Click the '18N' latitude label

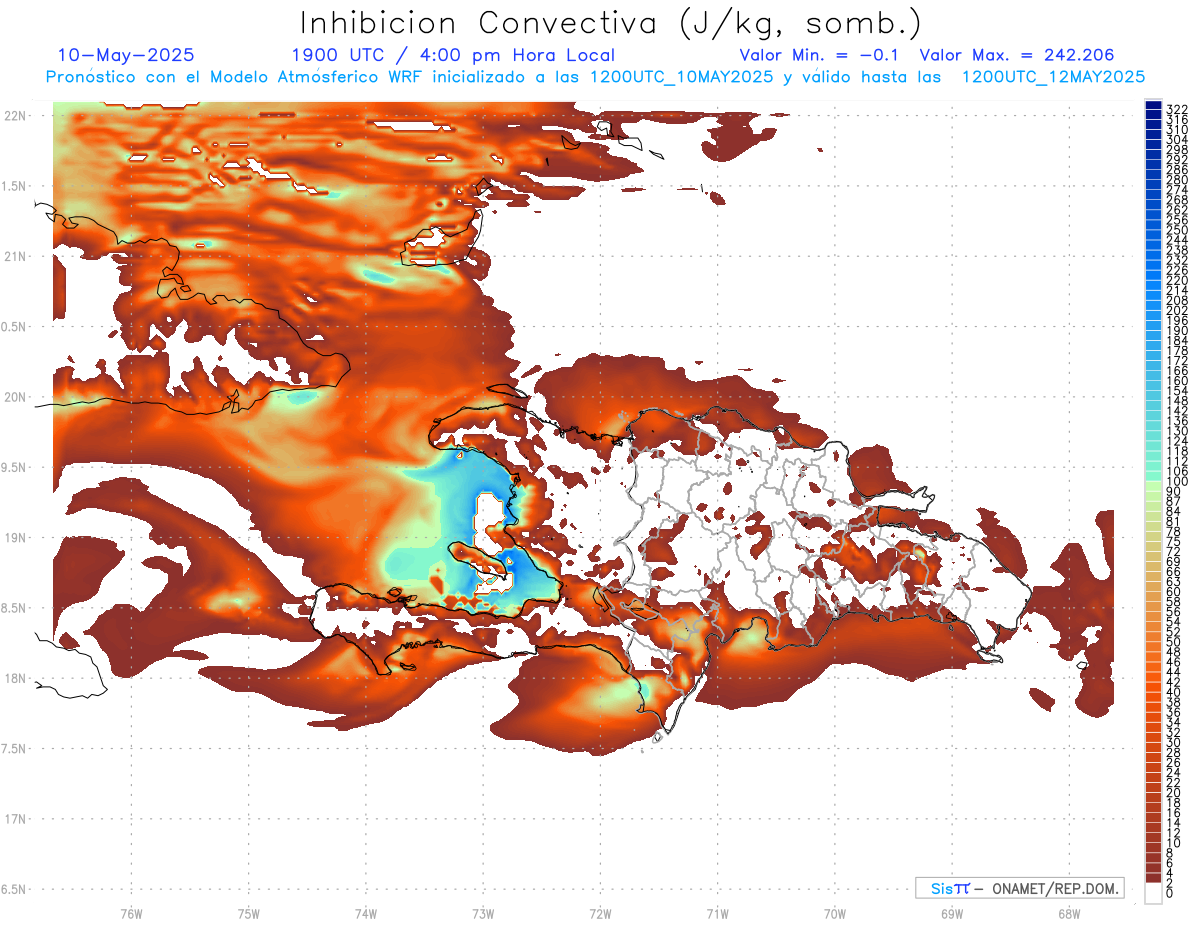(x=15, y=678)
